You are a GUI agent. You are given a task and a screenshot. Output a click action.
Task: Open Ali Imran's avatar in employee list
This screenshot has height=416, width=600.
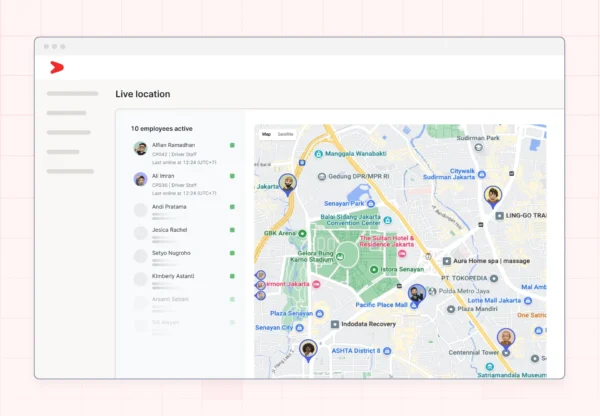[140, 179]
